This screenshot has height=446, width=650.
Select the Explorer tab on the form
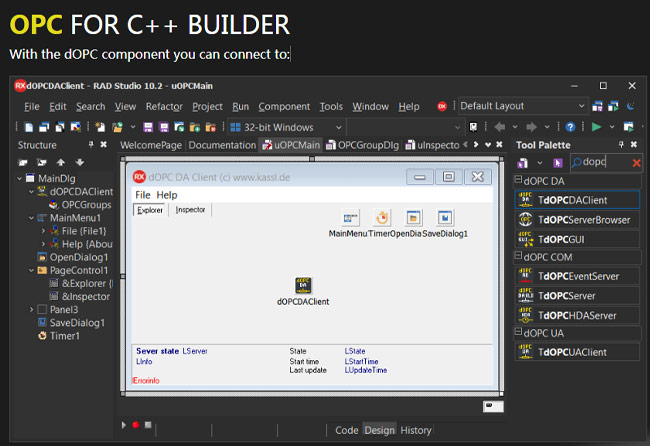(150, 210)
